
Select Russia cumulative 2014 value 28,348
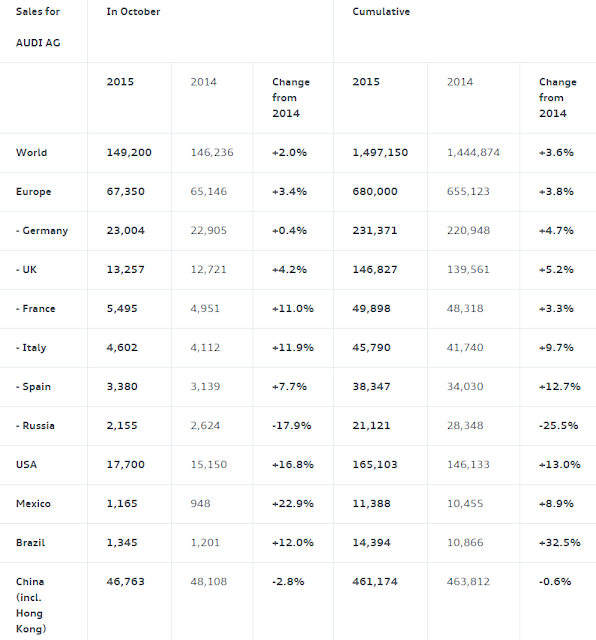tap(465, 426)
